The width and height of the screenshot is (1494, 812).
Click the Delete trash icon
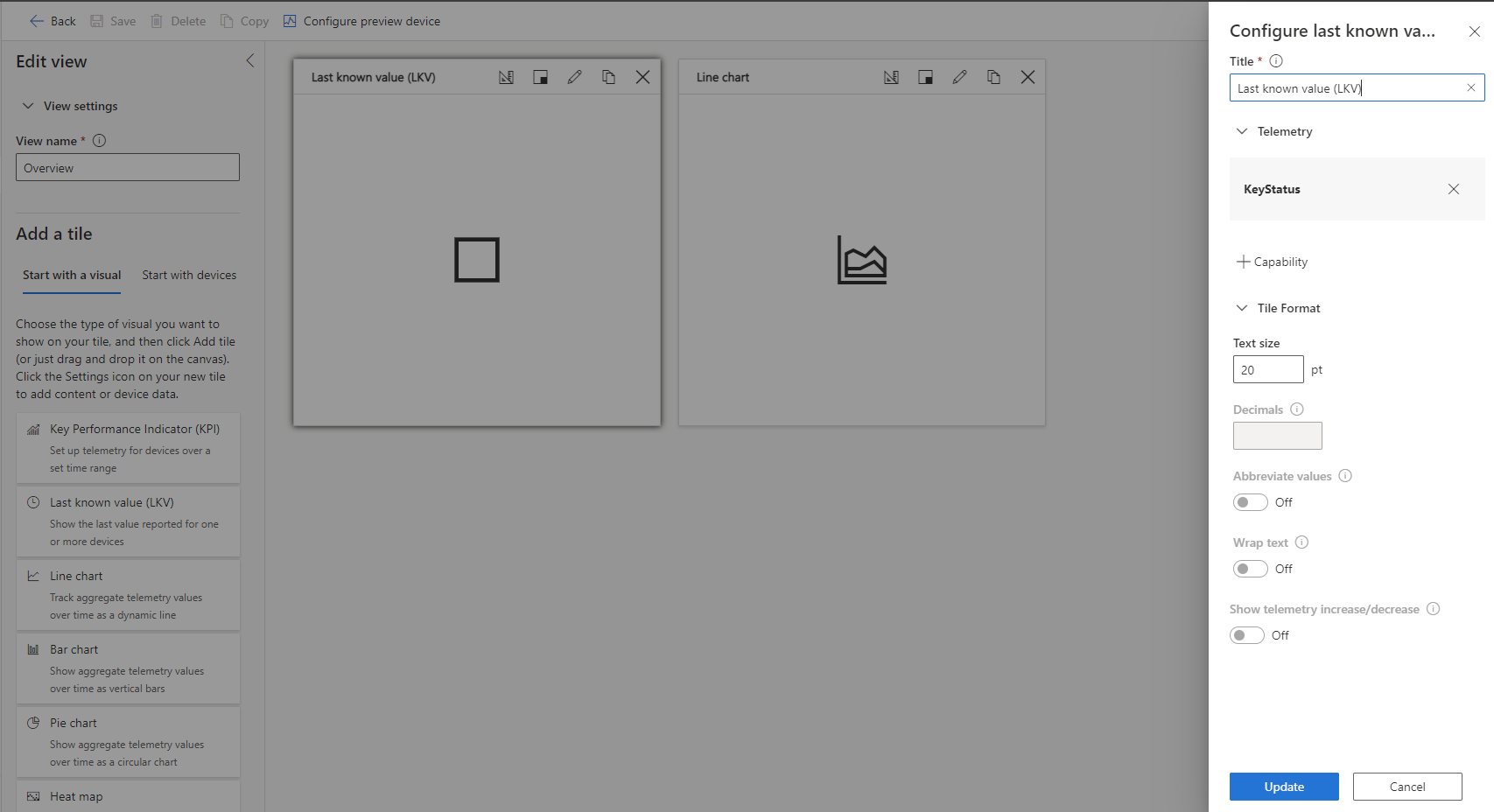click(x=157, y=21)
